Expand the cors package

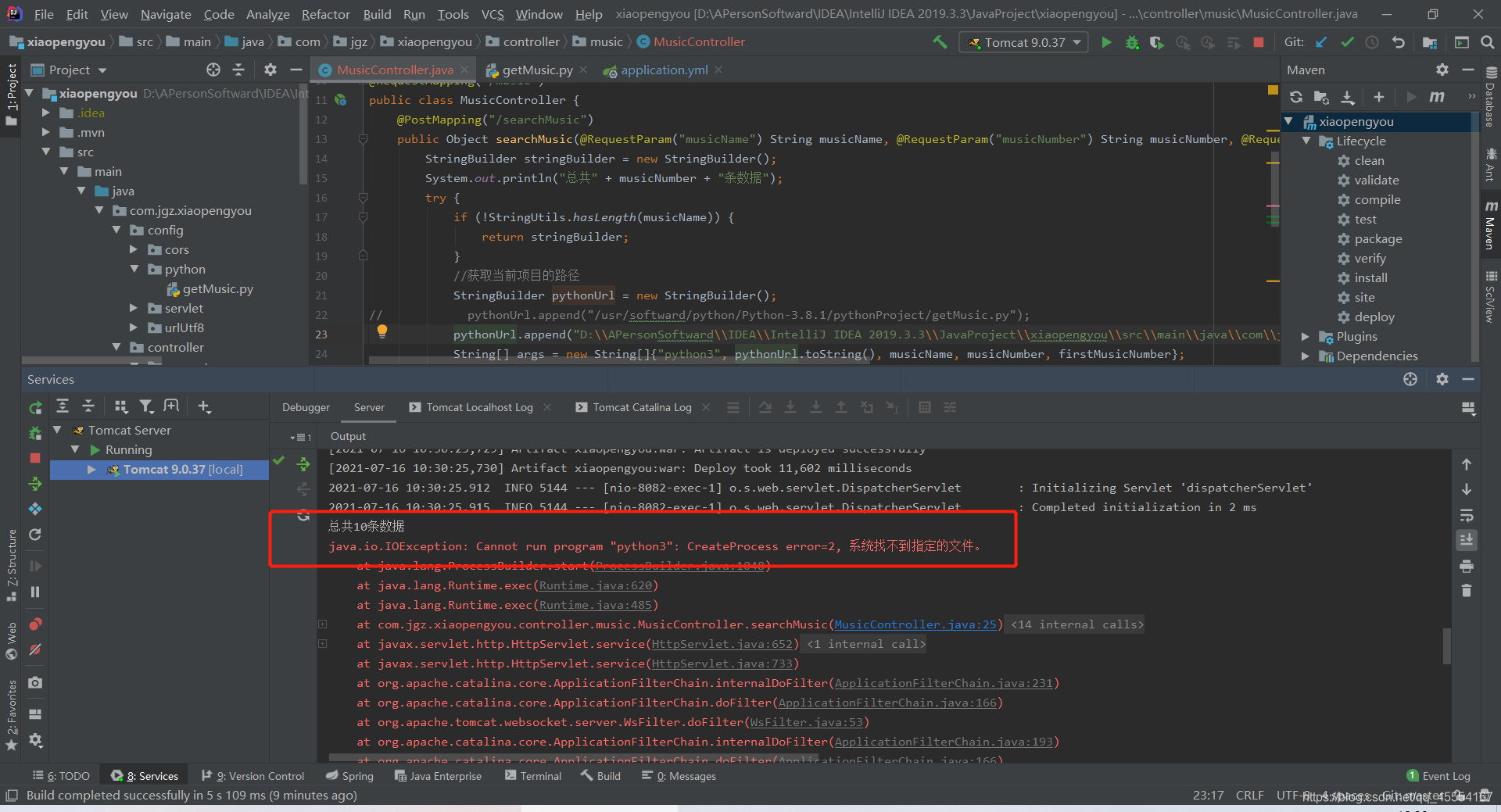(x=134, y=249)
